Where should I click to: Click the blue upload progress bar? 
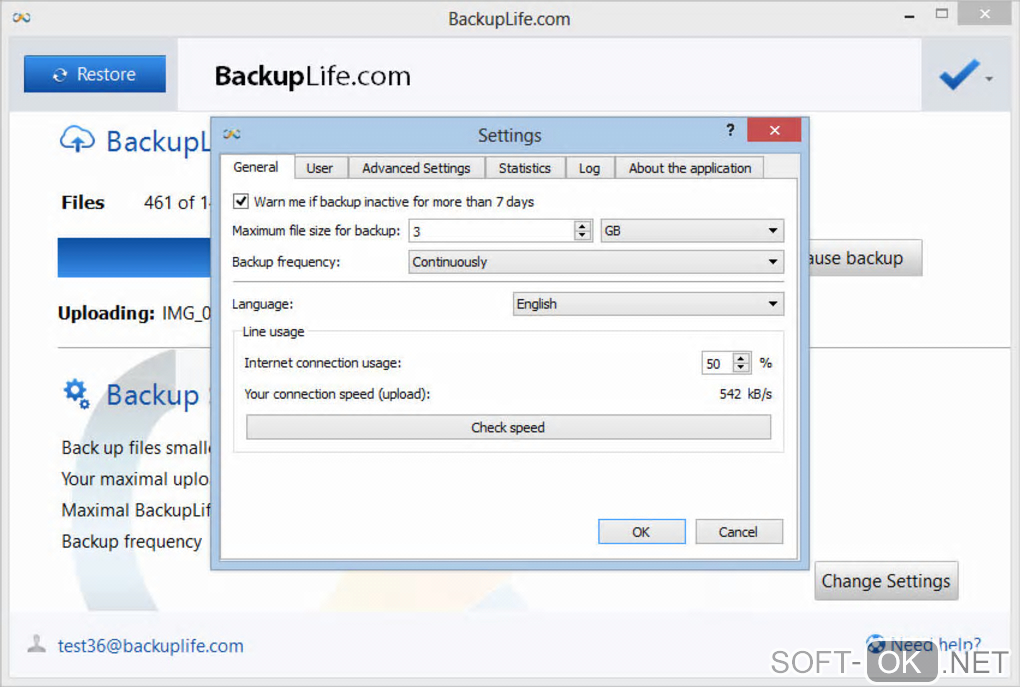134,258
